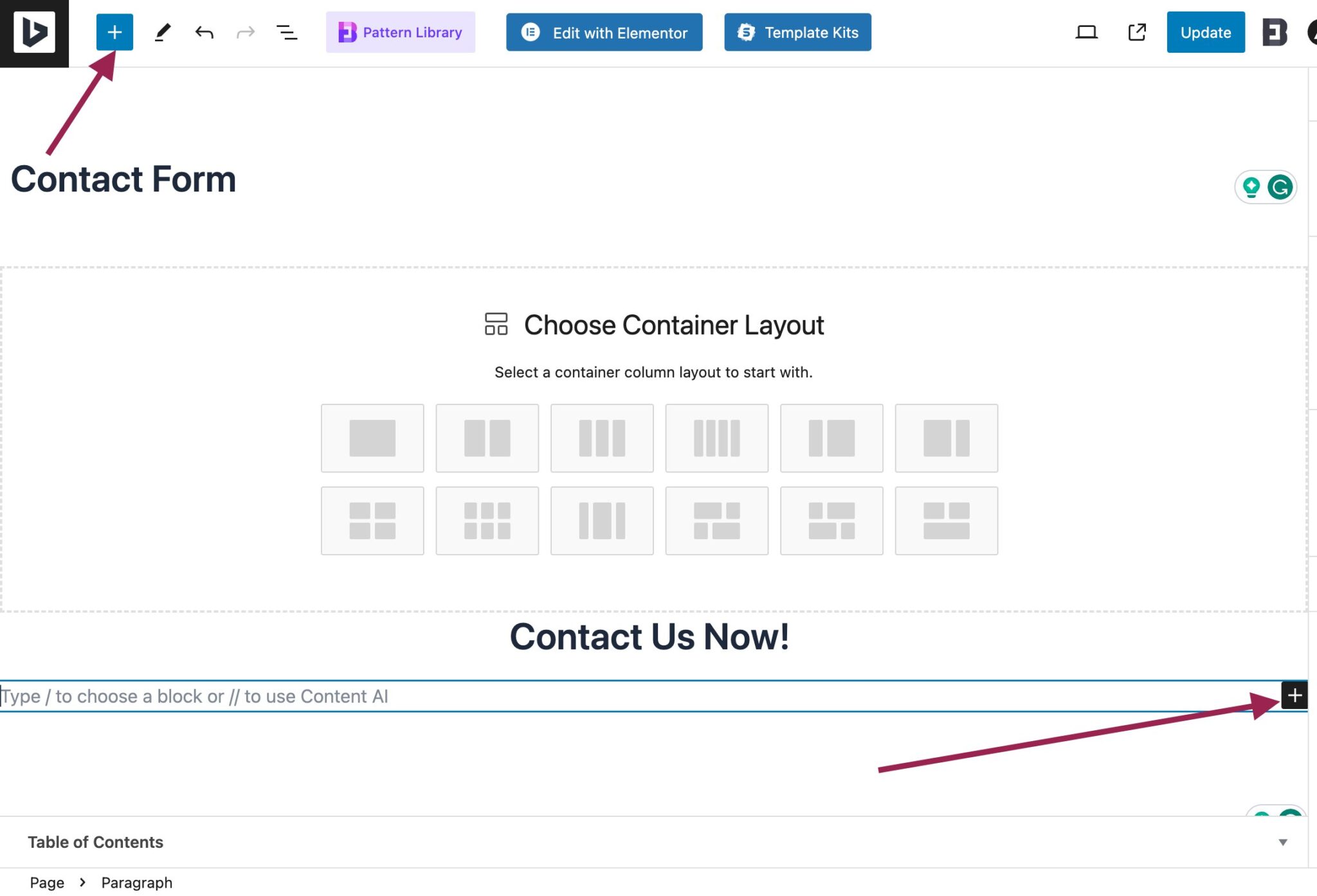View the page in a new tab

click(1137, 32)
